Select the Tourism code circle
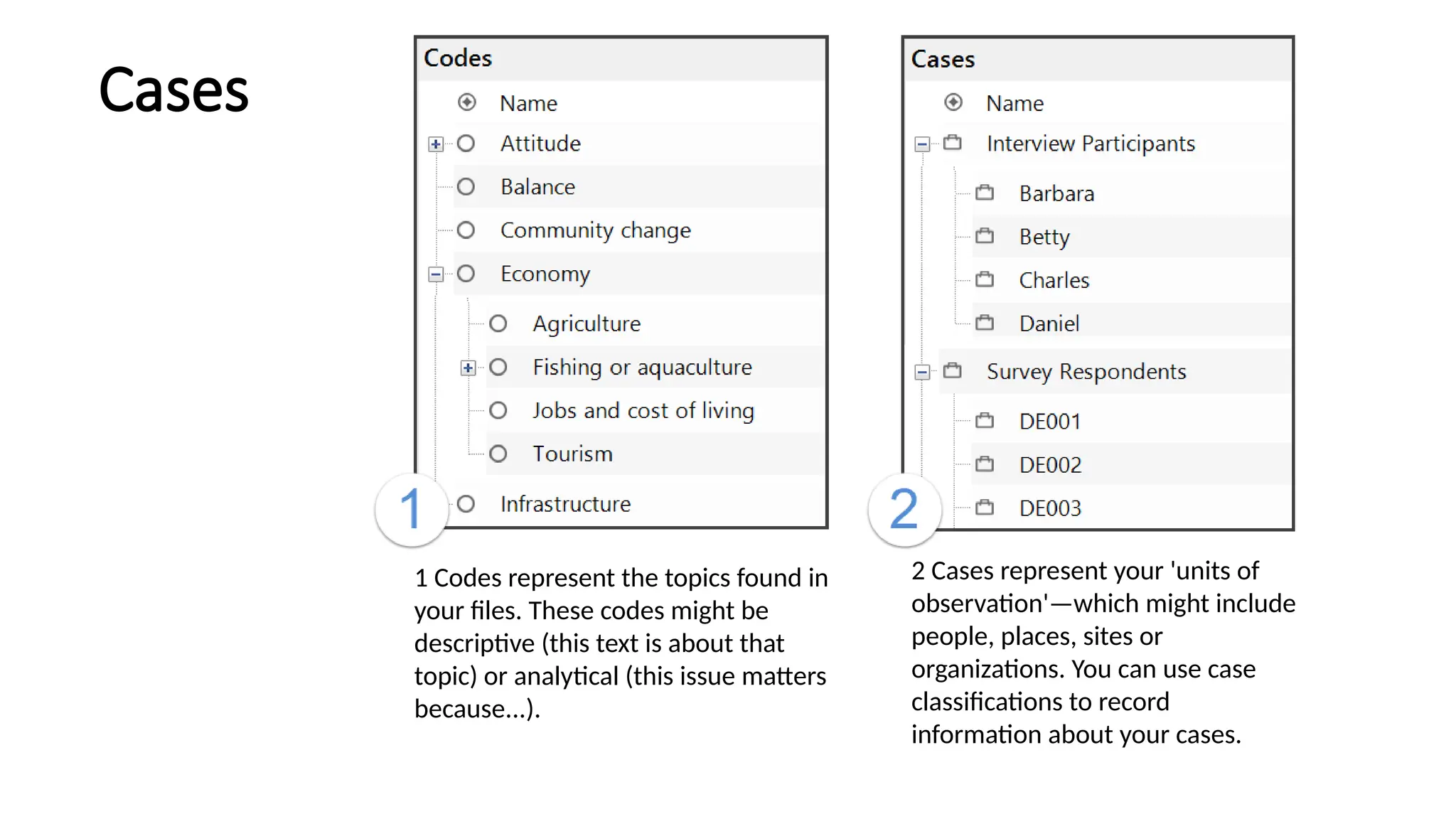 point(498,454)
